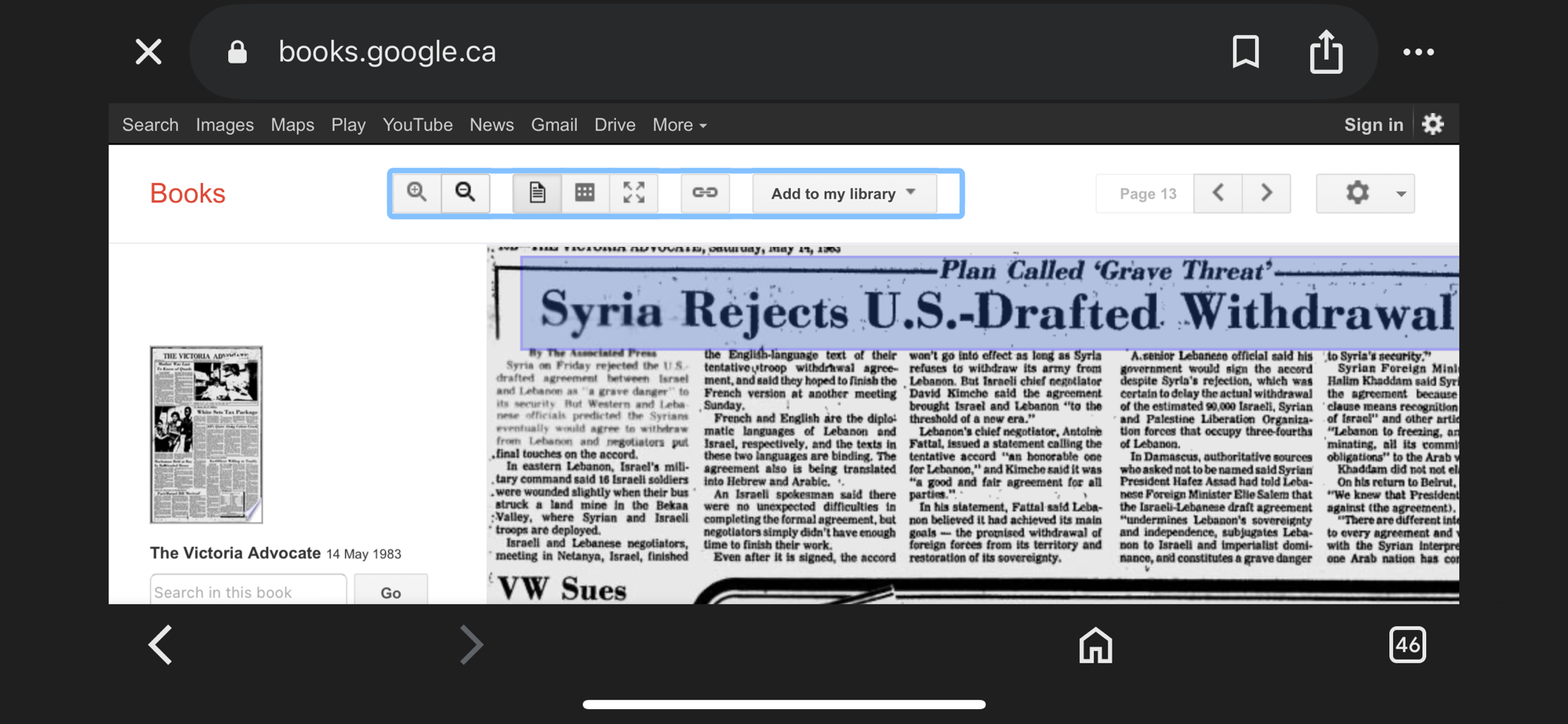The width and height of the screenshot is (1568, 724).
Task: Navigate back with browser back arrow
Action: pyautogui.click(x=161, y=645)
